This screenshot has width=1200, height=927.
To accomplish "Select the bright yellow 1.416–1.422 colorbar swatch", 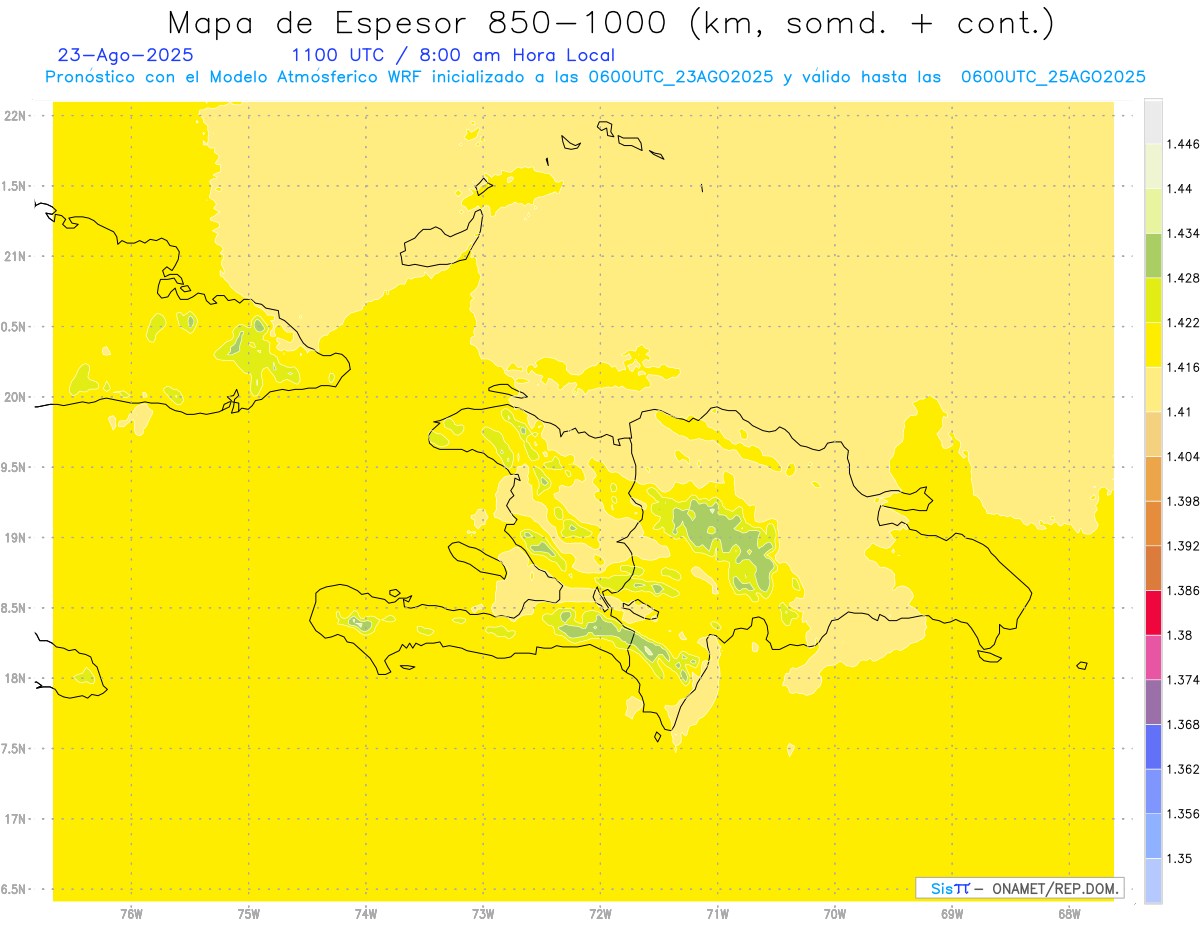I will [1153, 344].
